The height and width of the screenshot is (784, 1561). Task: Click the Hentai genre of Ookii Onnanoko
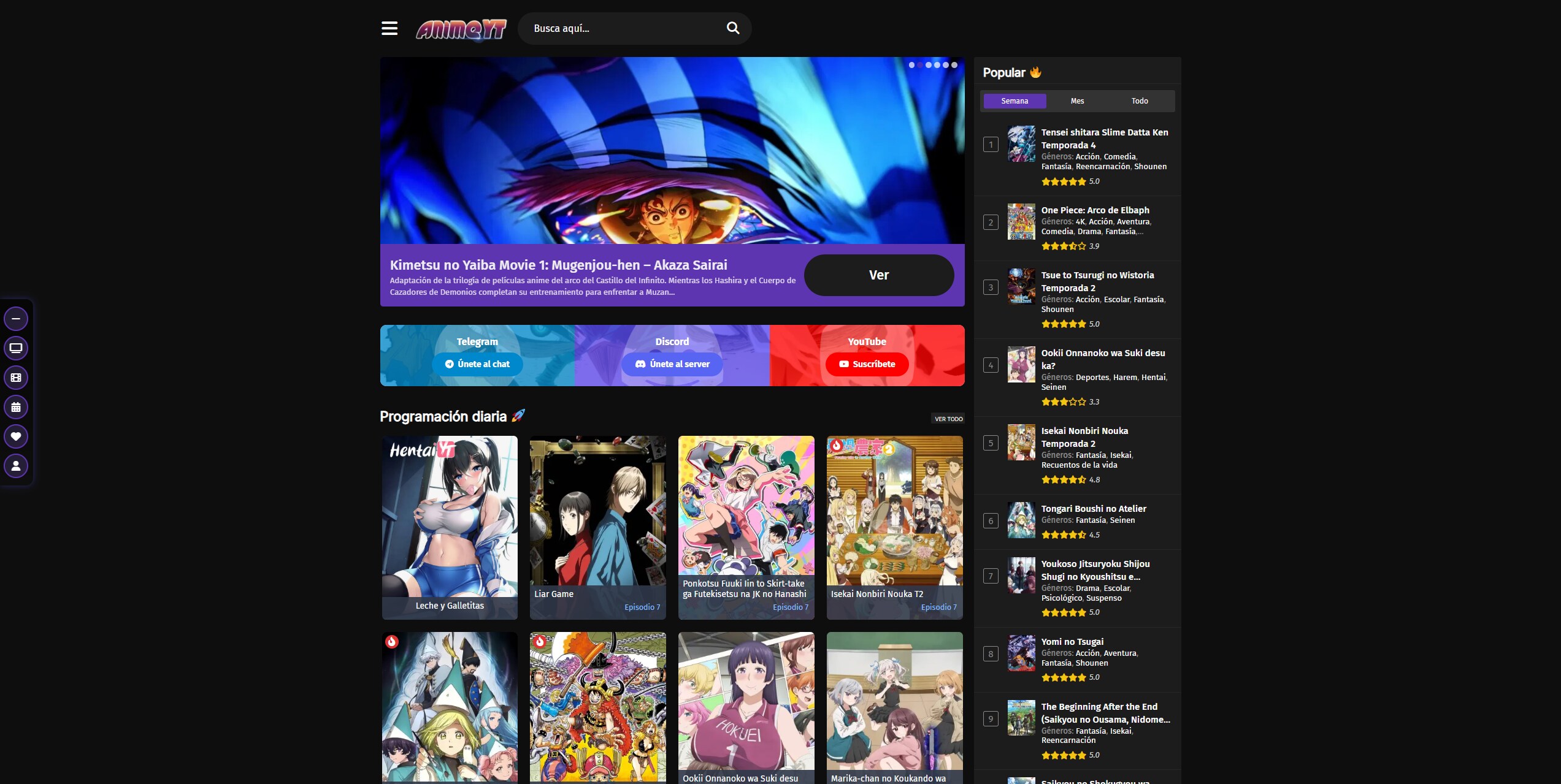1153,378
